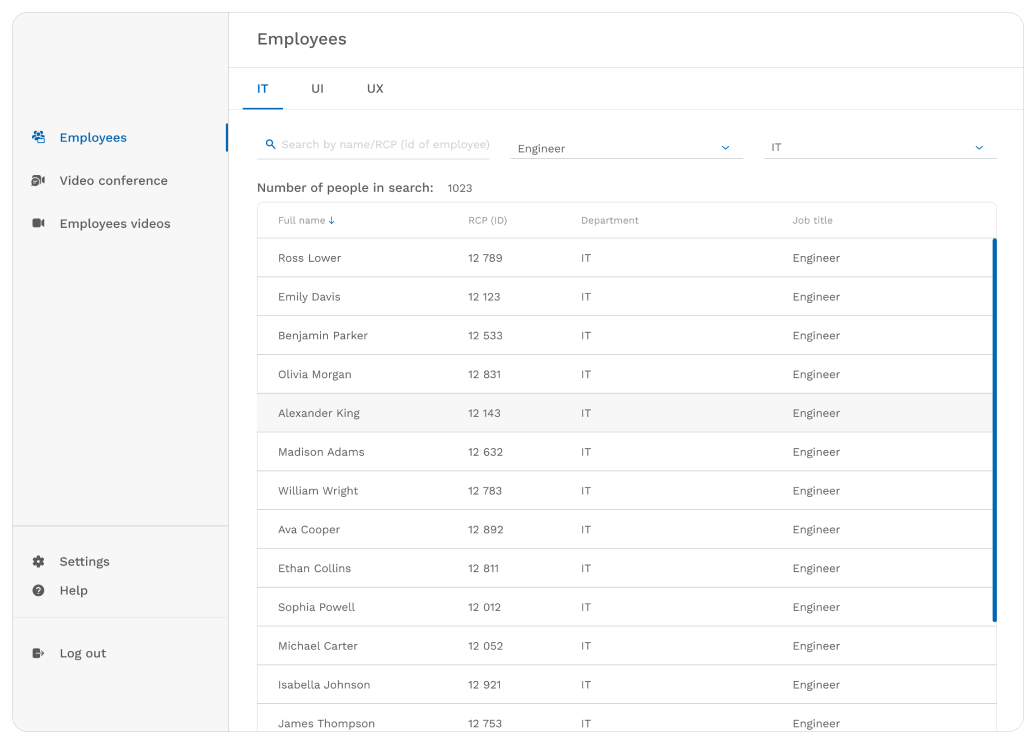Select the Video conference camera icon
The image size is (1036, 744).
(x=38, y=180)
